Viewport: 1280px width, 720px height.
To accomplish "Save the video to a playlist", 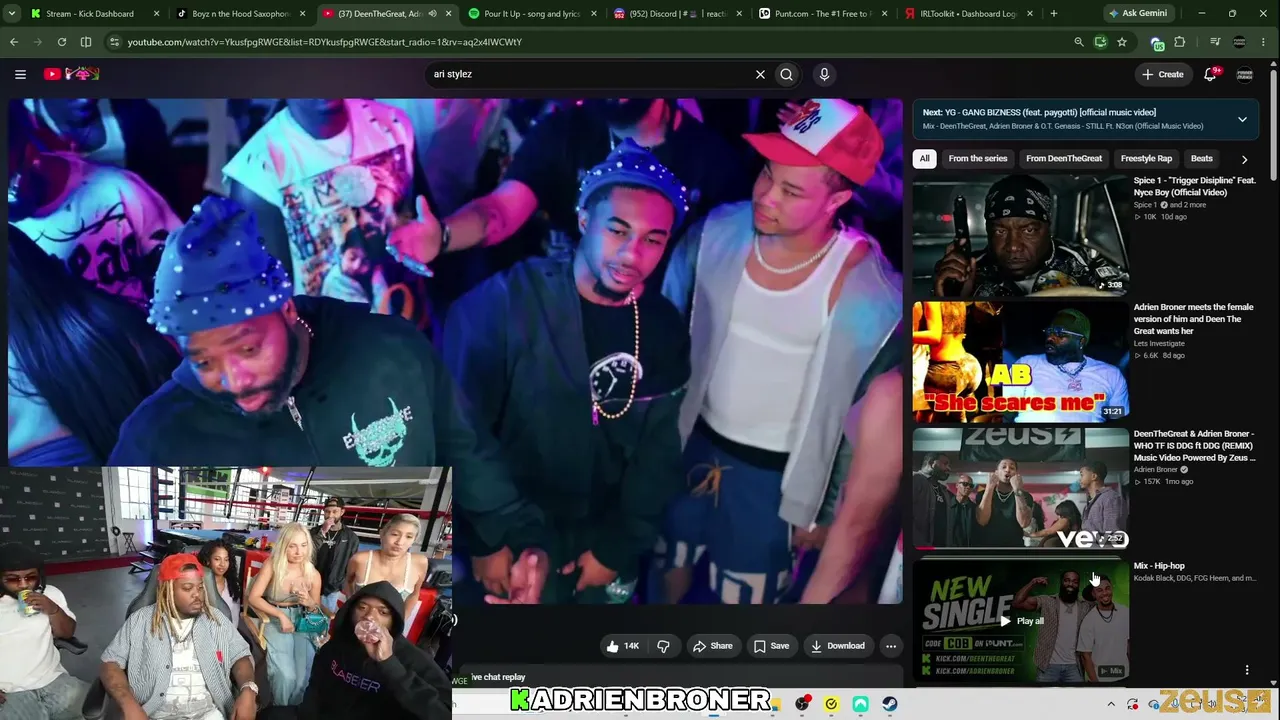I will (x=771, y=646).
